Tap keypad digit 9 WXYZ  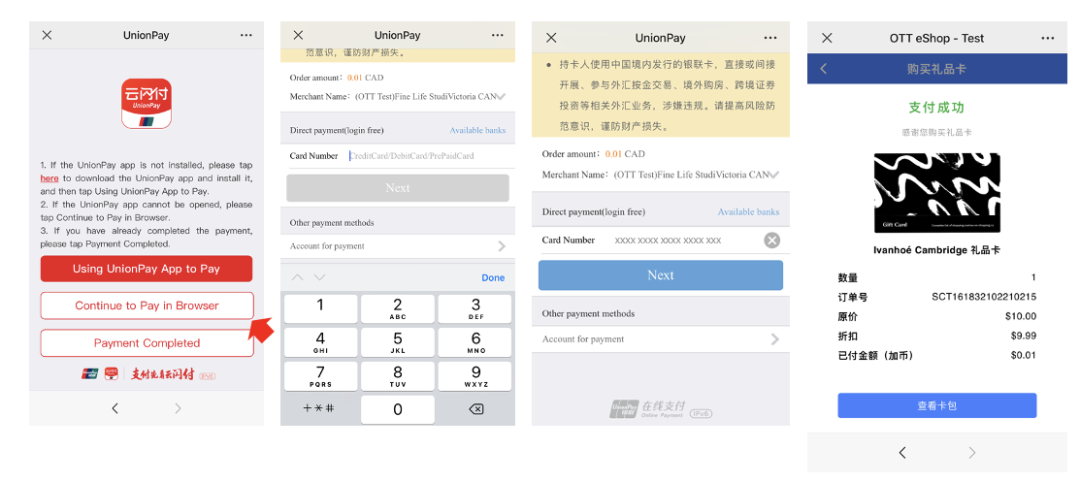[475, 376]
